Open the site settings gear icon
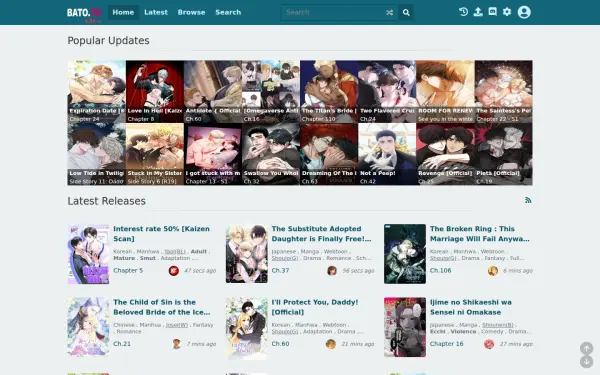Image resolution: width=600 pixels, height=375 pixels. coord(507,12)
